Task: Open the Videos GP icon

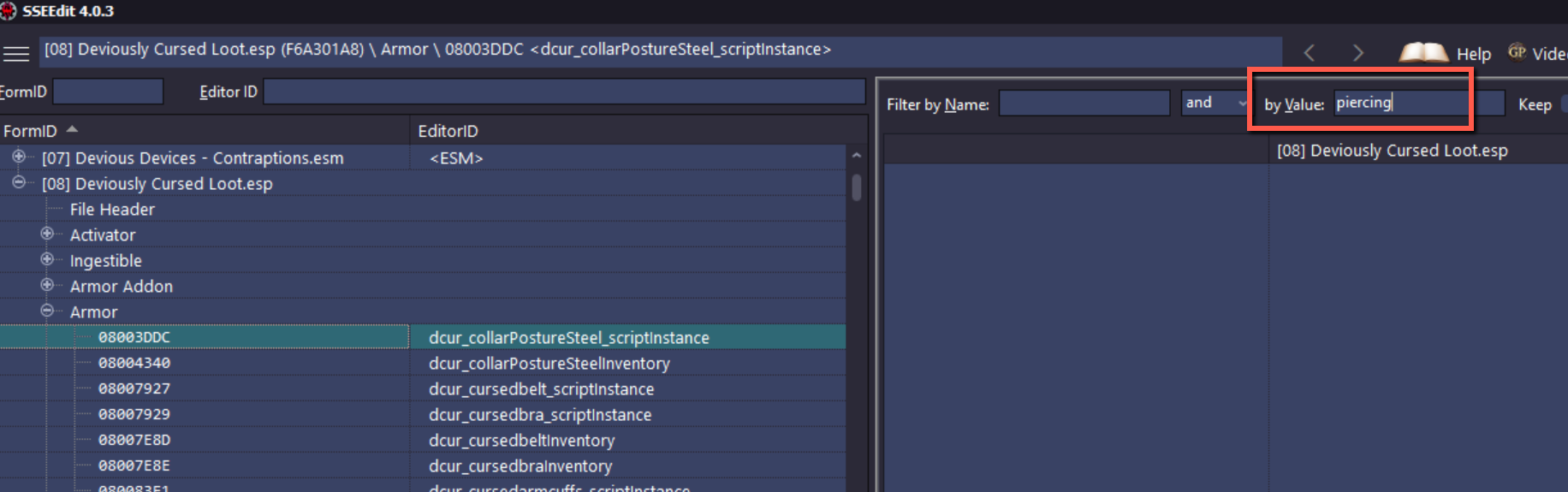Action: pyautogui.click(x=1518, y=52)
